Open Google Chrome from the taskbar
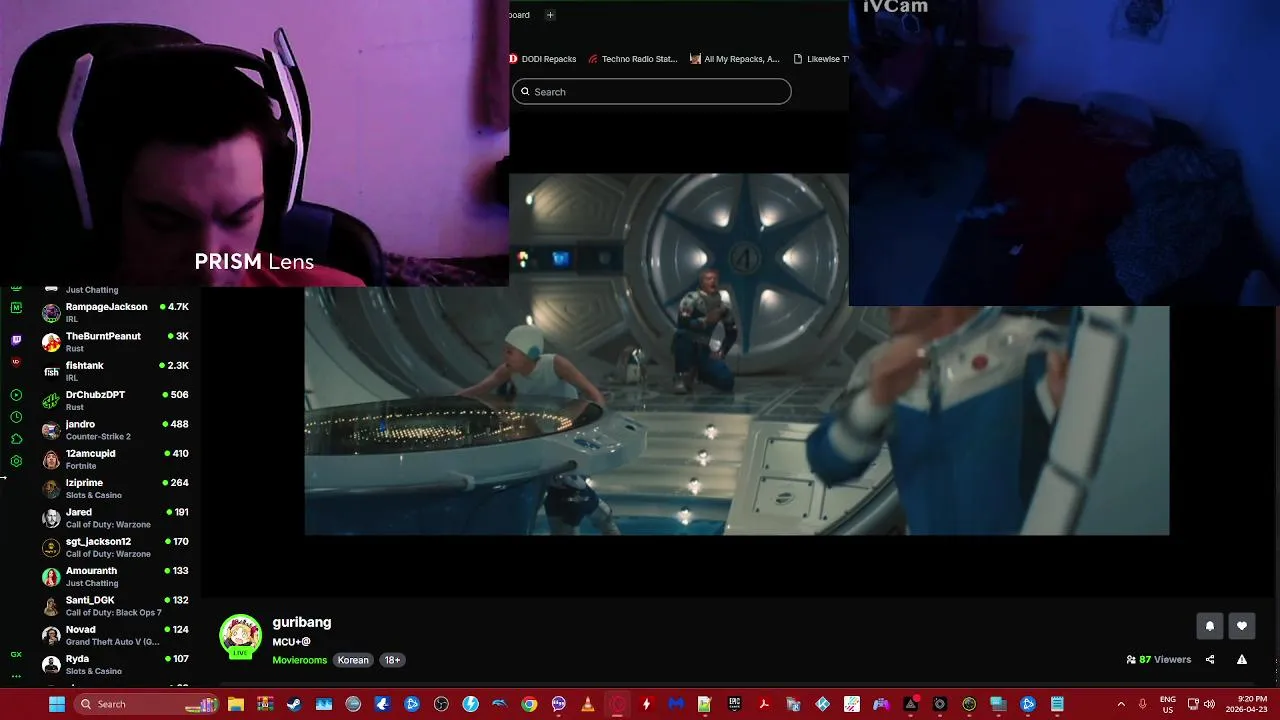 point(529,704)
